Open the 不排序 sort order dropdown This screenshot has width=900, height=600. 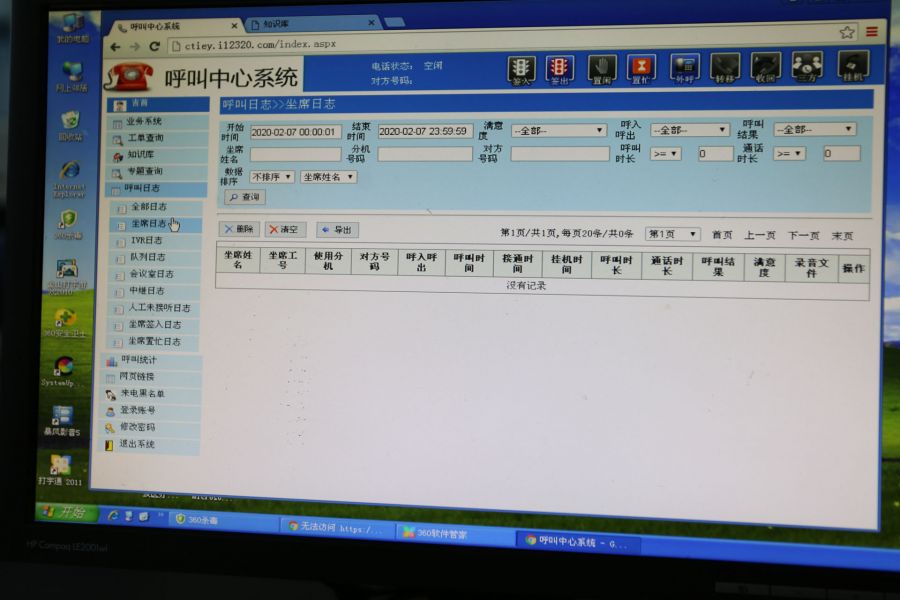tap(272, 177)
